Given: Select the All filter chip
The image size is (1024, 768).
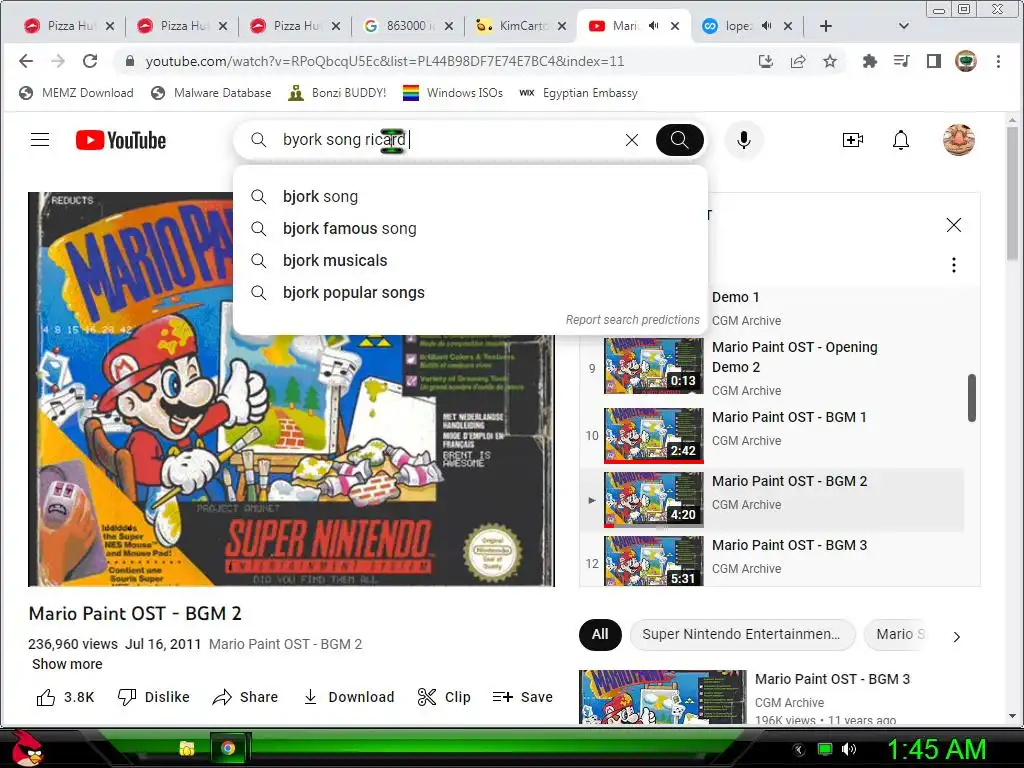Looking at the screenshot, I should click(x=600, y=635).
